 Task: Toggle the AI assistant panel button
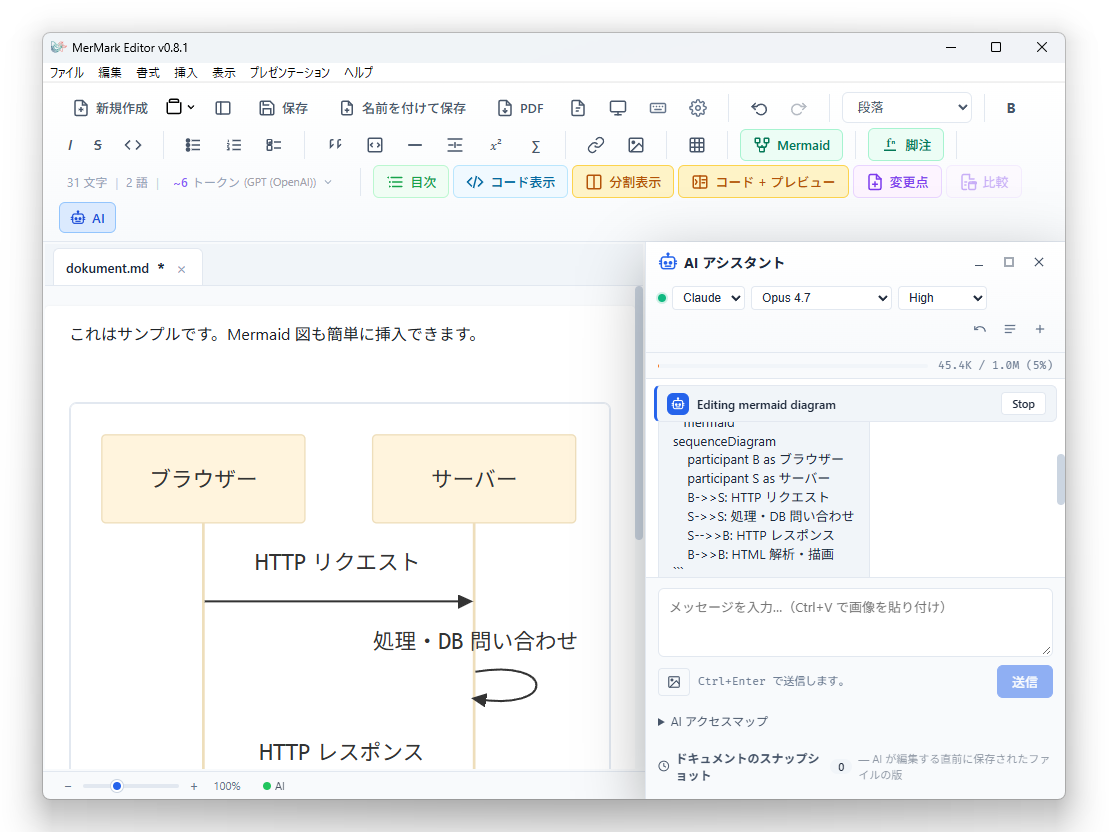[88, 218]
